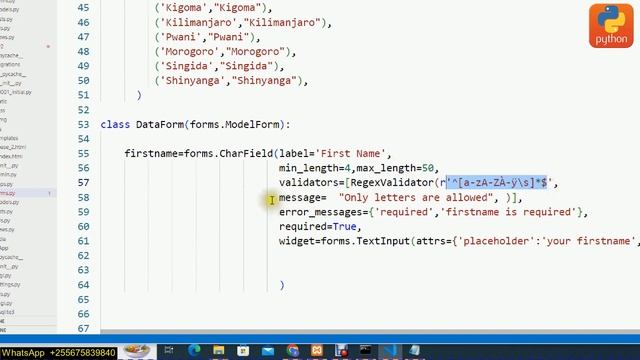Image resolution: width=640 pixels, height=360 pixels.
Task: Open Microsoft Store taskbar icon
Action: (243, 351)
